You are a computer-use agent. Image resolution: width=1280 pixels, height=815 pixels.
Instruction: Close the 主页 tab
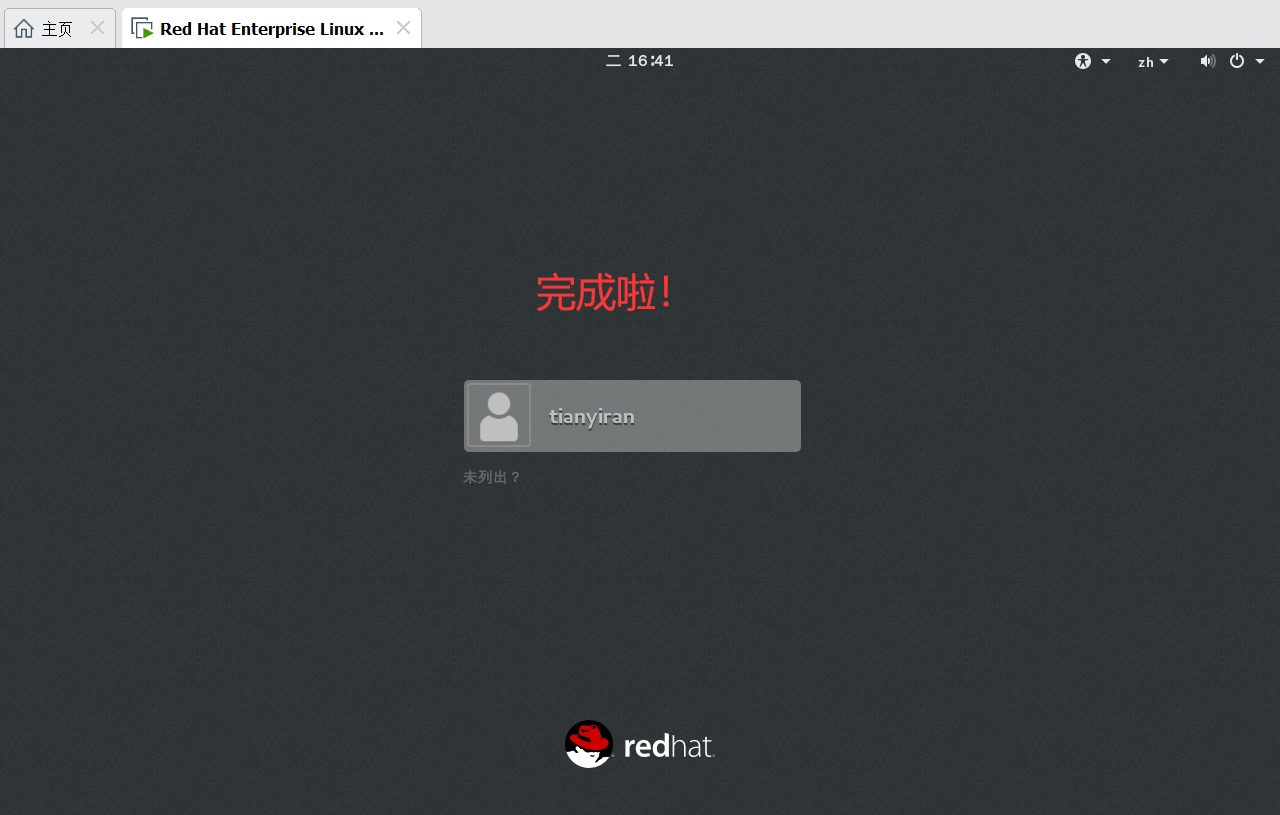(x=97, y=28)
